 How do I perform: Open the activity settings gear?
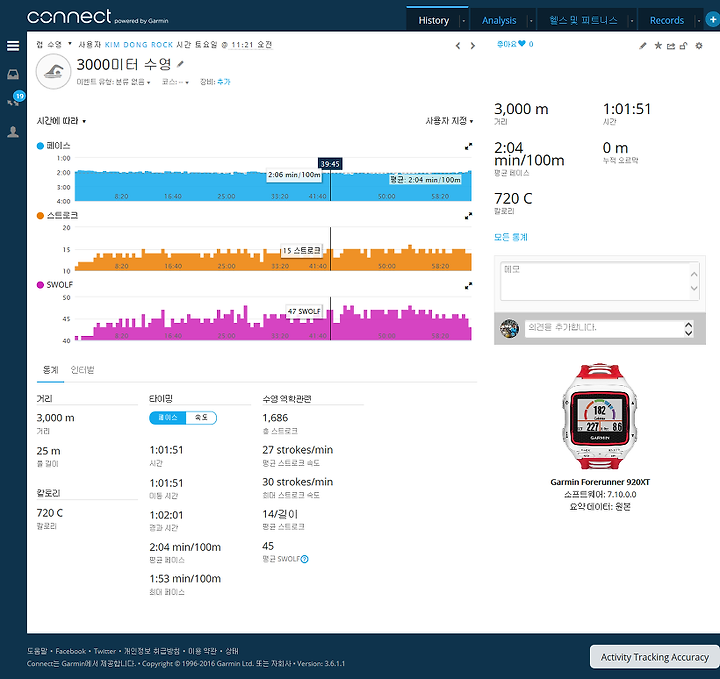click(699, 45)
